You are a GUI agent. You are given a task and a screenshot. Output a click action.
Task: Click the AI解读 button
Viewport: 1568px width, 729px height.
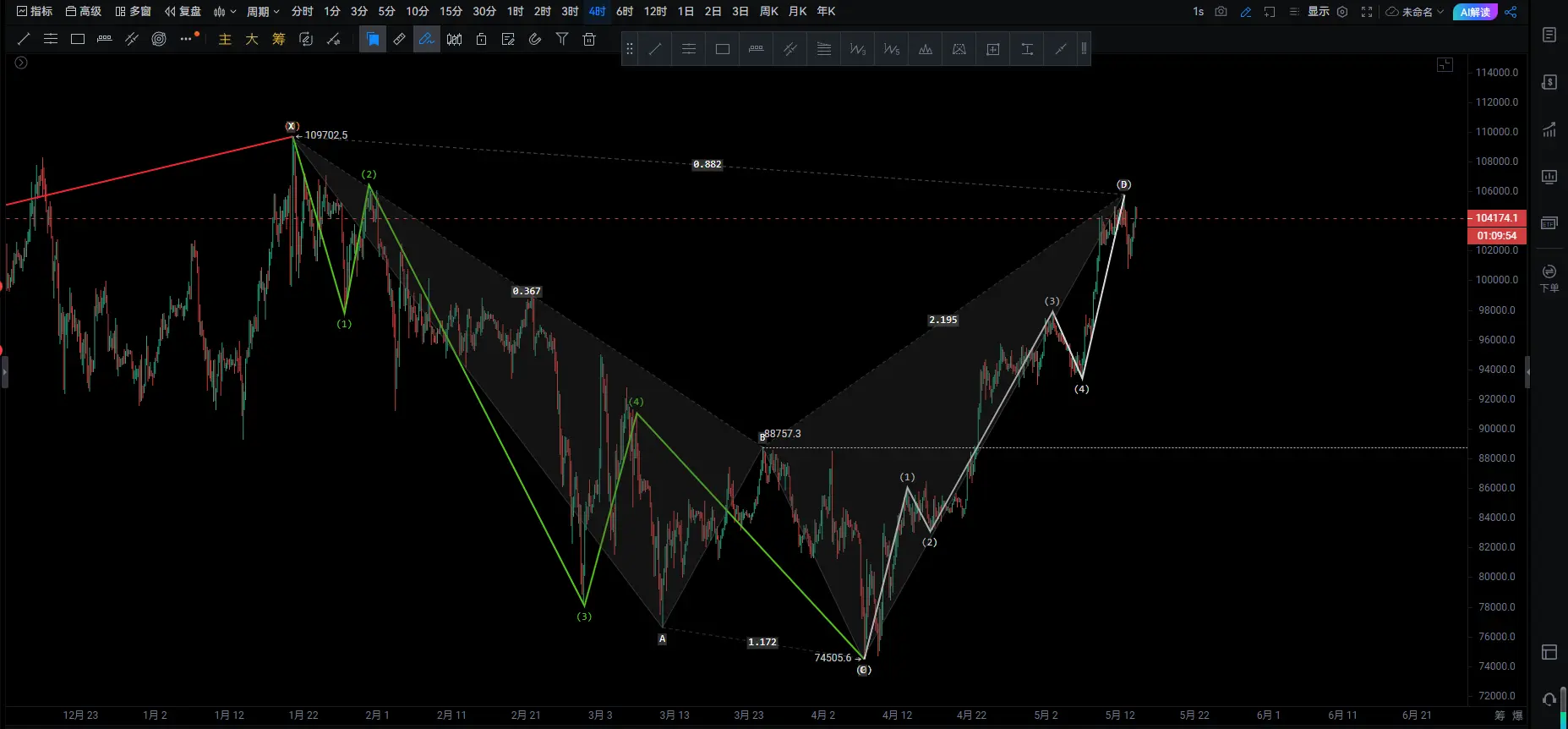pyautogui.click(x=1475, y=11)
